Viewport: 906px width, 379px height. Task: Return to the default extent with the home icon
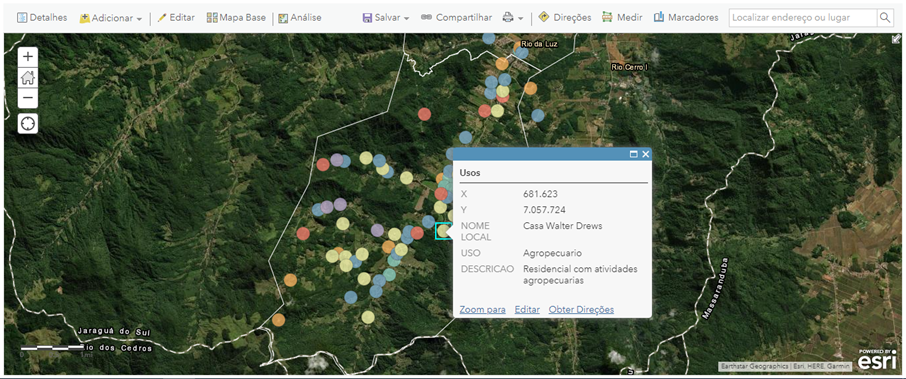pyautogui.click(x=28, y=77)
